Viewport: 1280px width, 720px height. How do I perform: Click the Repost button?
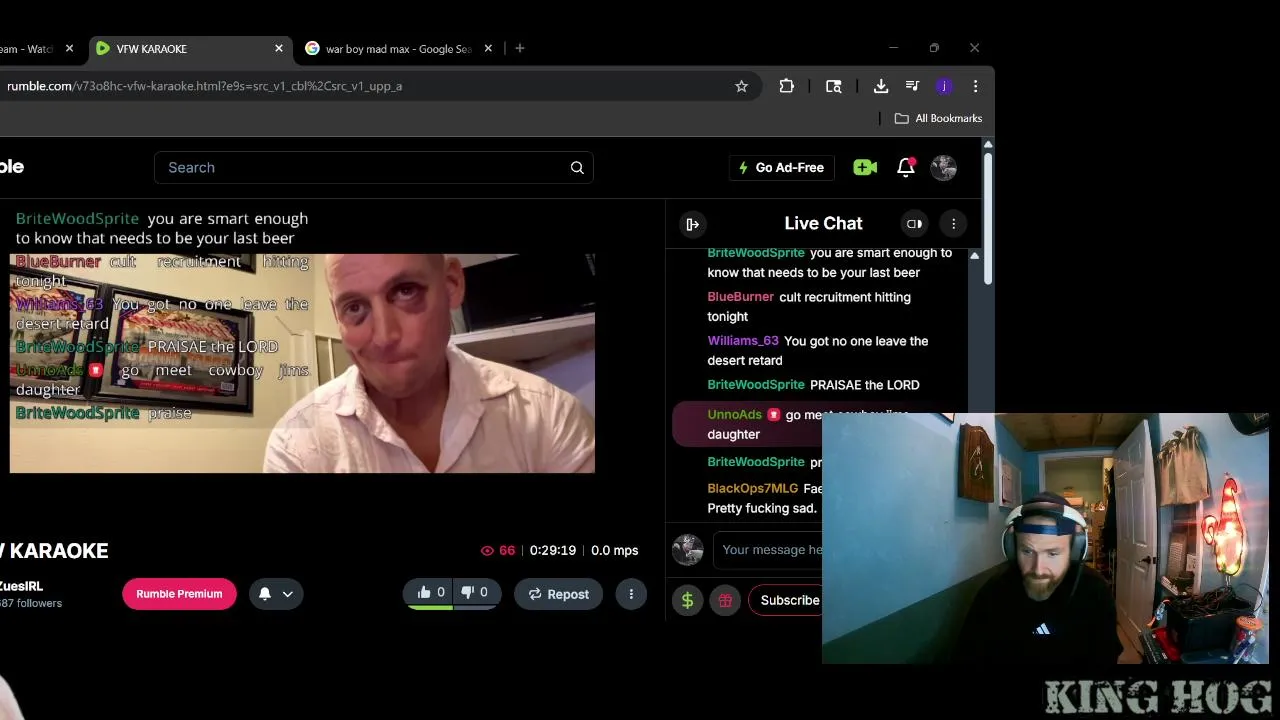coord(558,594)
